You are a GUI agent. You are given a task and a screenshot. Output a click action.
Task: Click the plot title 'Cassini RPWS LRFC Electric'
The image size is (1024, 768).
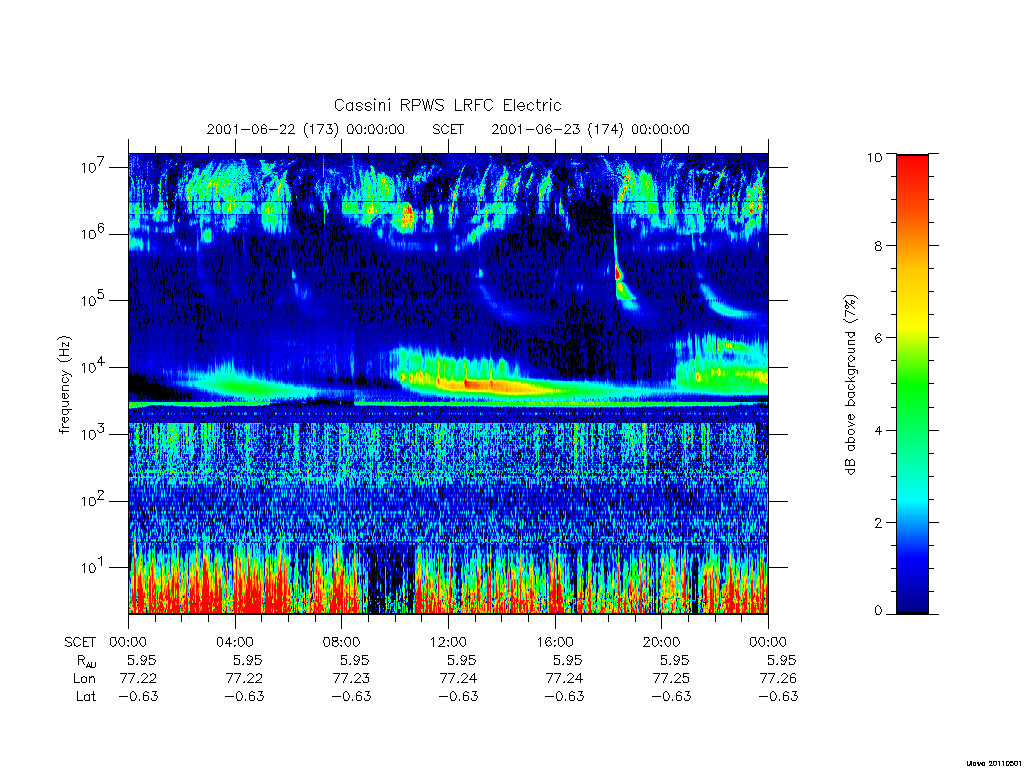[x=447, y=105]
